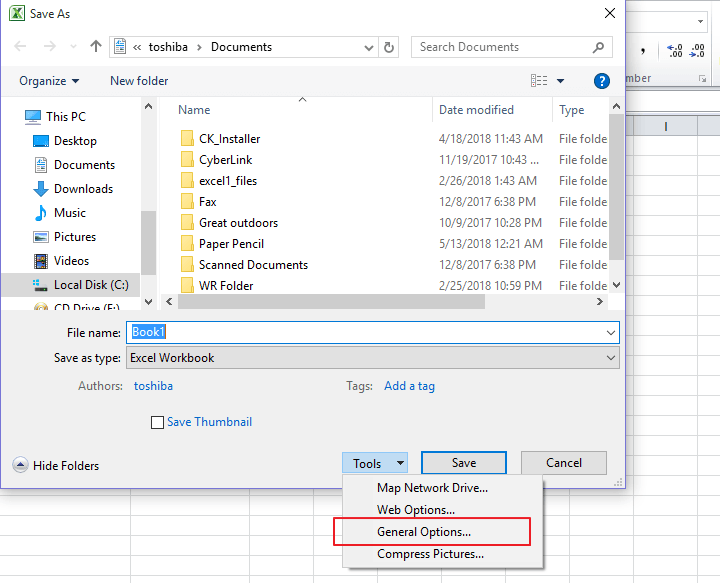
Task: Select column I header in Excel
Action: click(x=665, y=126)
